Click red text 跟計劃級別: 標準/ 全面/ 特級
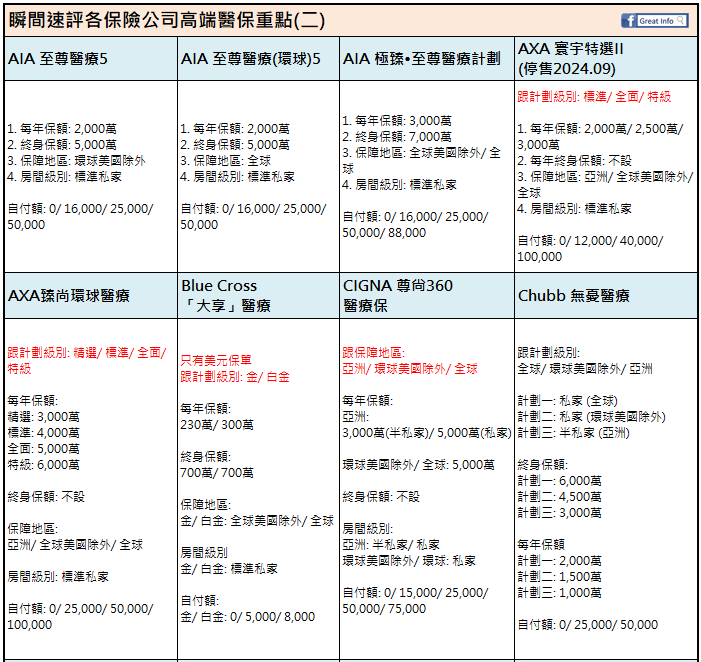 coord(594,97)
